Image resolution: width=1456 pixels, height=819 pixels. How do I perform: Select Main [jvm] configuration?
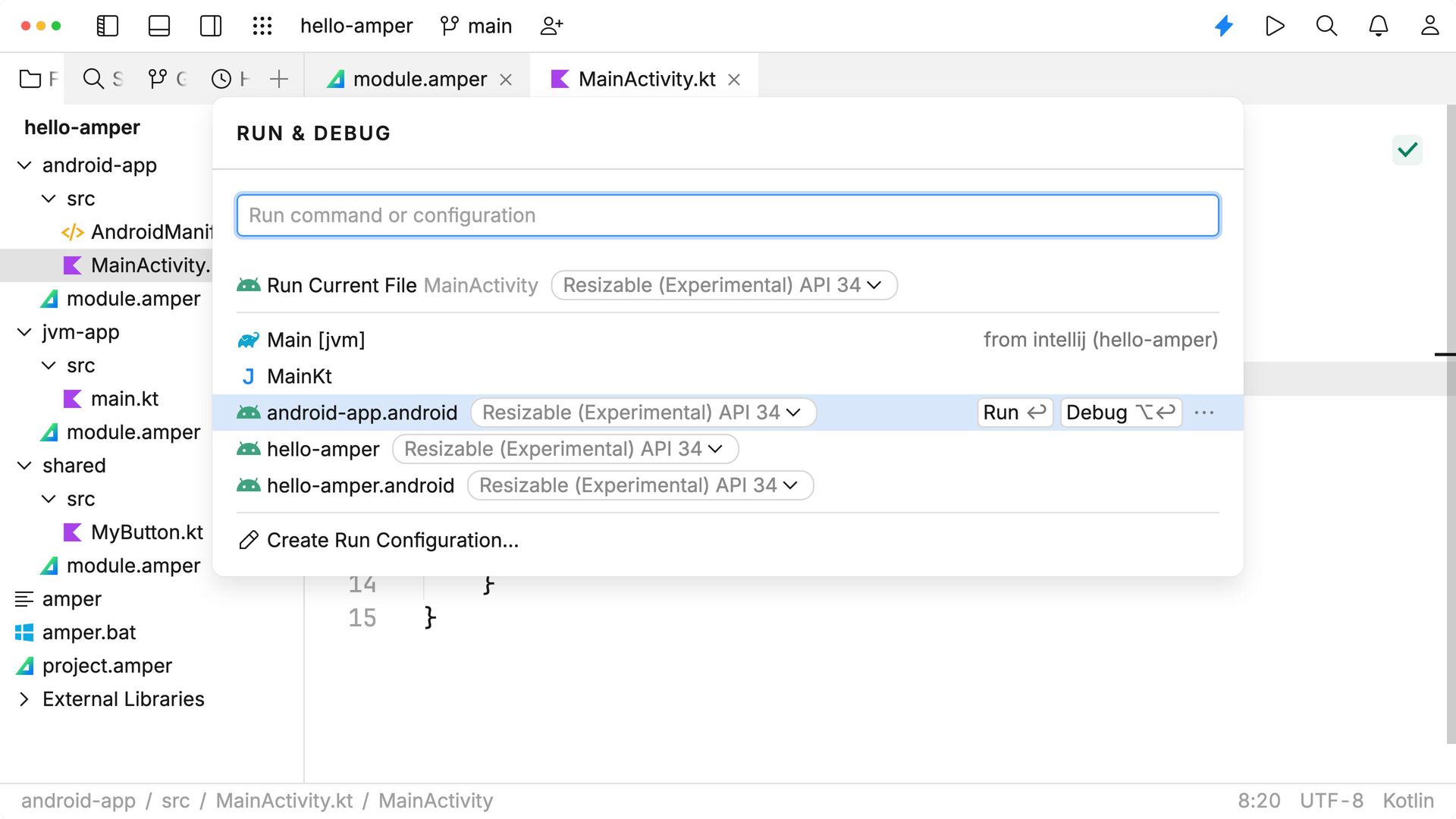tap(728, 340)
